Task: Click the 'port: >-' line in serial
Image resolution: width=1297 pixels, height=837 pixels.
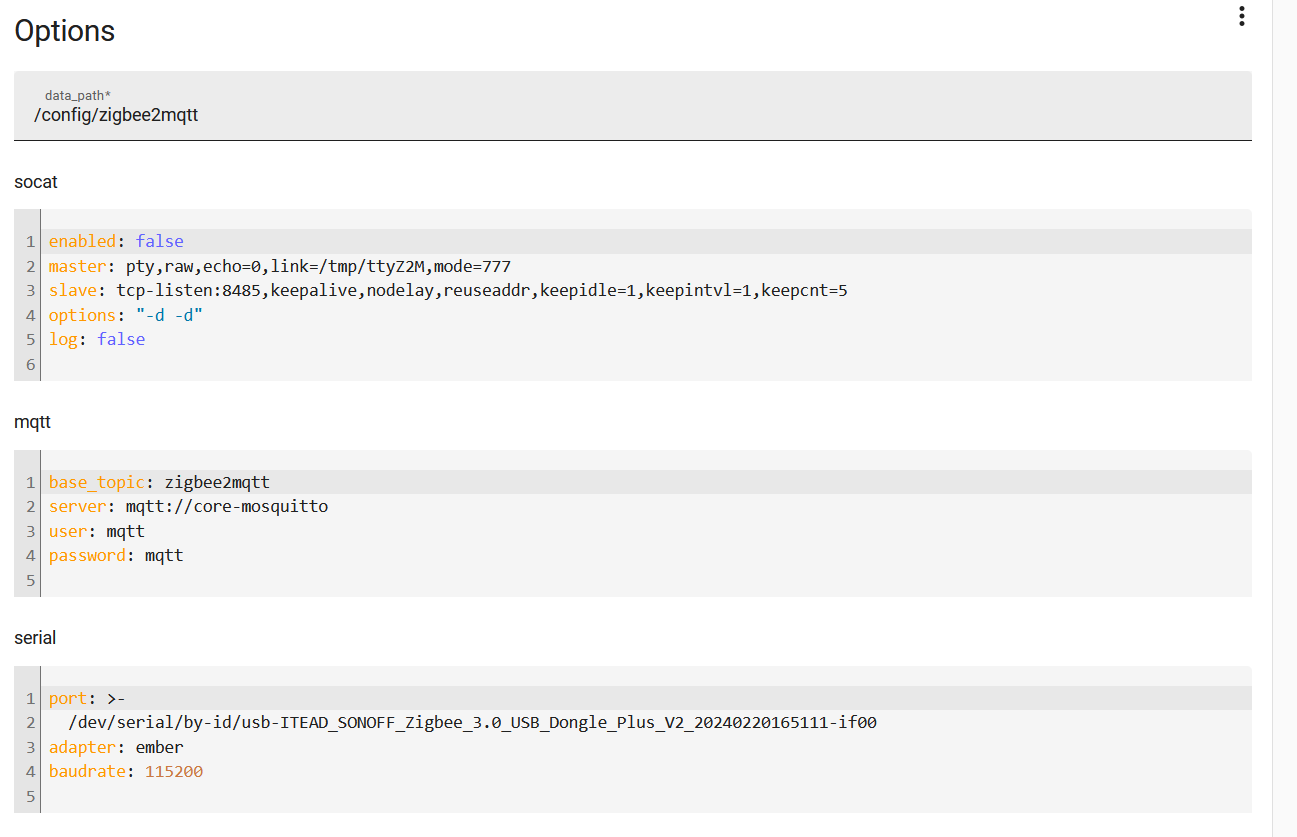Action: click(87, 698)
